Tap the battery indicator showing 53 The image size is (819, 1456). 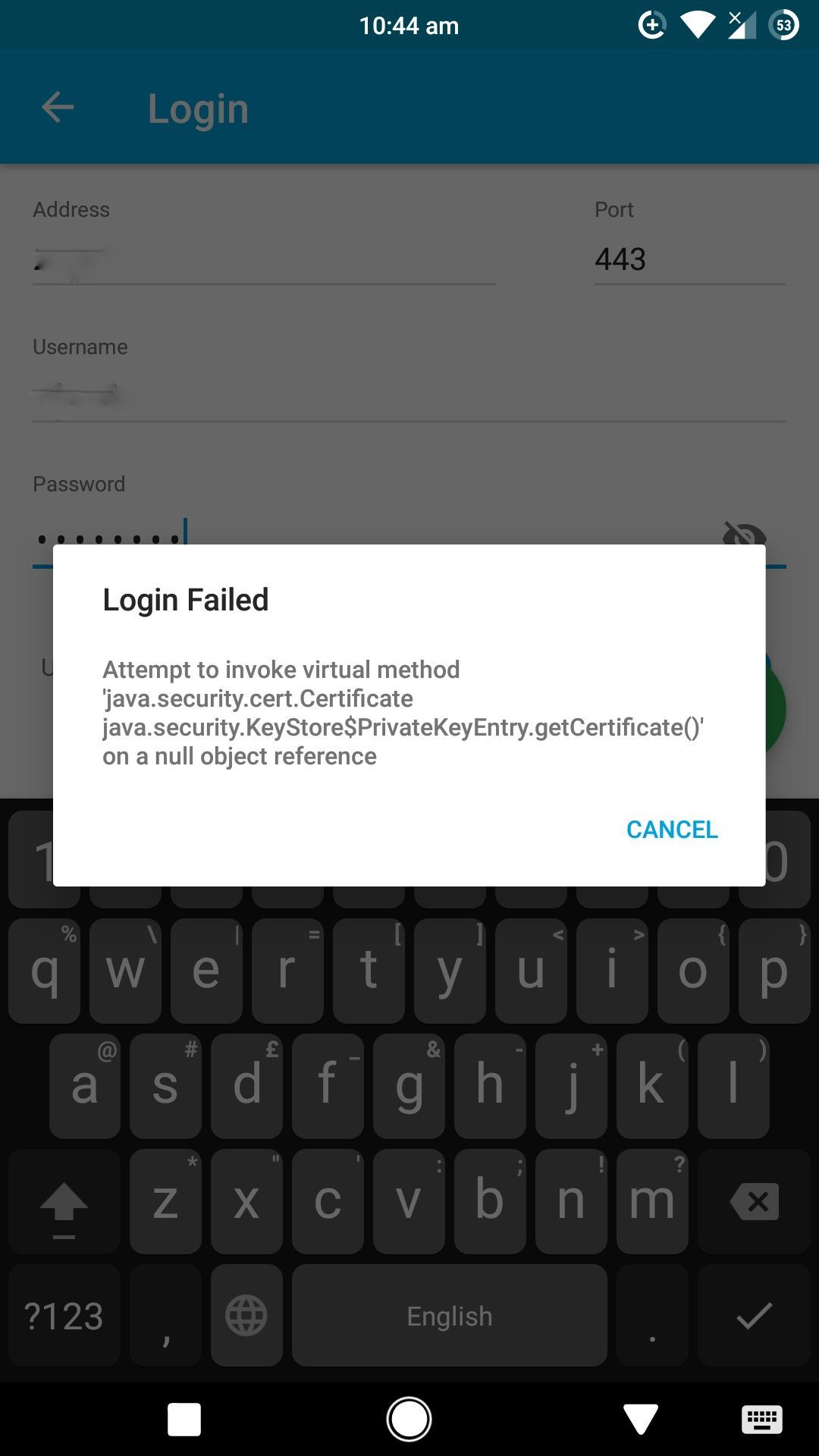[784, 26]
